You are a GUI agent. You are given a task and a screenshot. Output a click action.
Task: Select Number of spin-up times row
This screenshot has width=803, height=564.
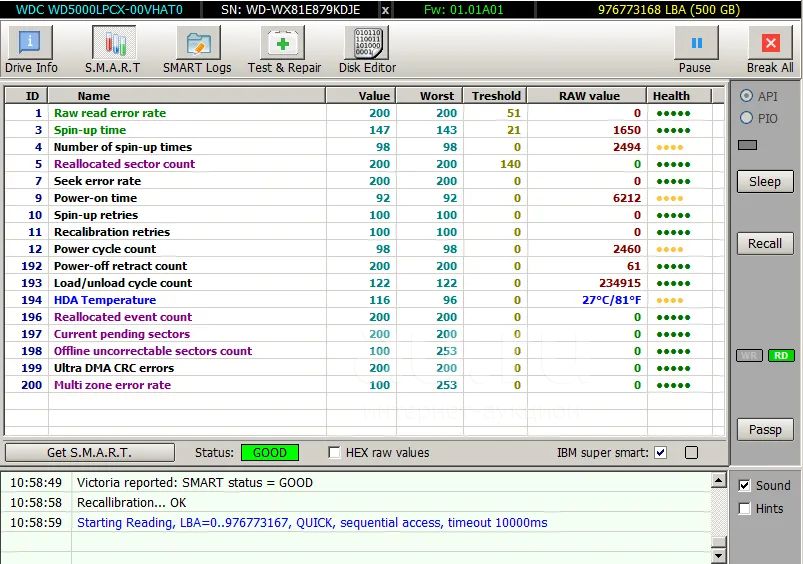pyautogui.click(x=364, y=147)
